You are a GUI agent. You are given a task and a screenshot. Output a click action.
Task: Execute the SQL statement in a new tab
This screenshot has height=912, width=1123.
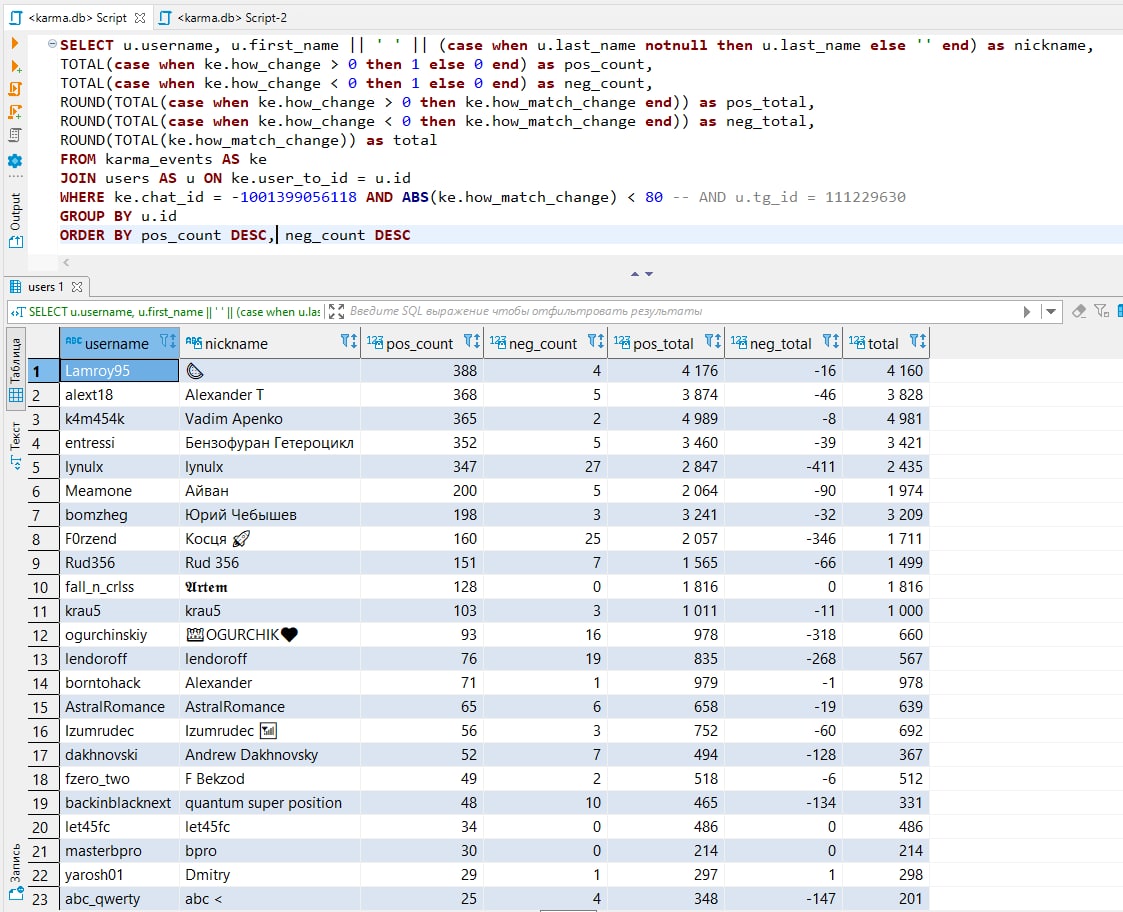coord(15,66)
